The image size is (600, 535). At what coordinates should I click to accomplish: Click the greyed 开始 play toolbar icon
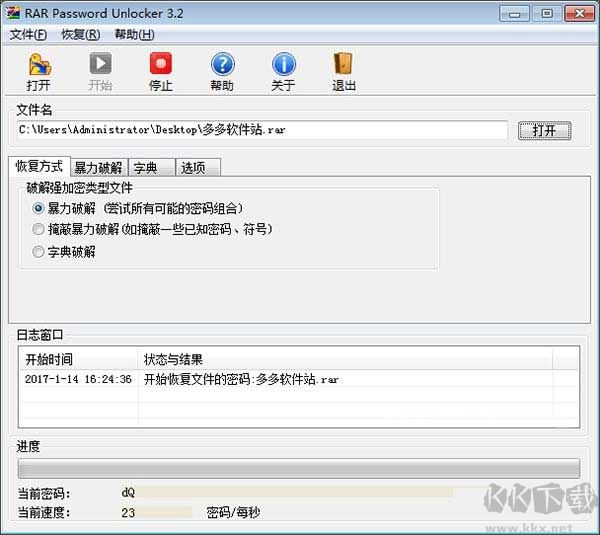(100, 64)
